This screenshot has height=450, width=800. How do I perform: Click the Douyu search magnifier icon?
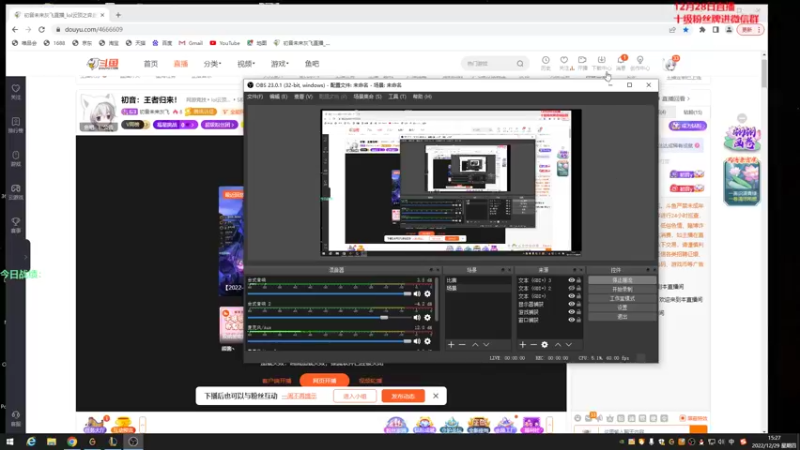(520, 64)
